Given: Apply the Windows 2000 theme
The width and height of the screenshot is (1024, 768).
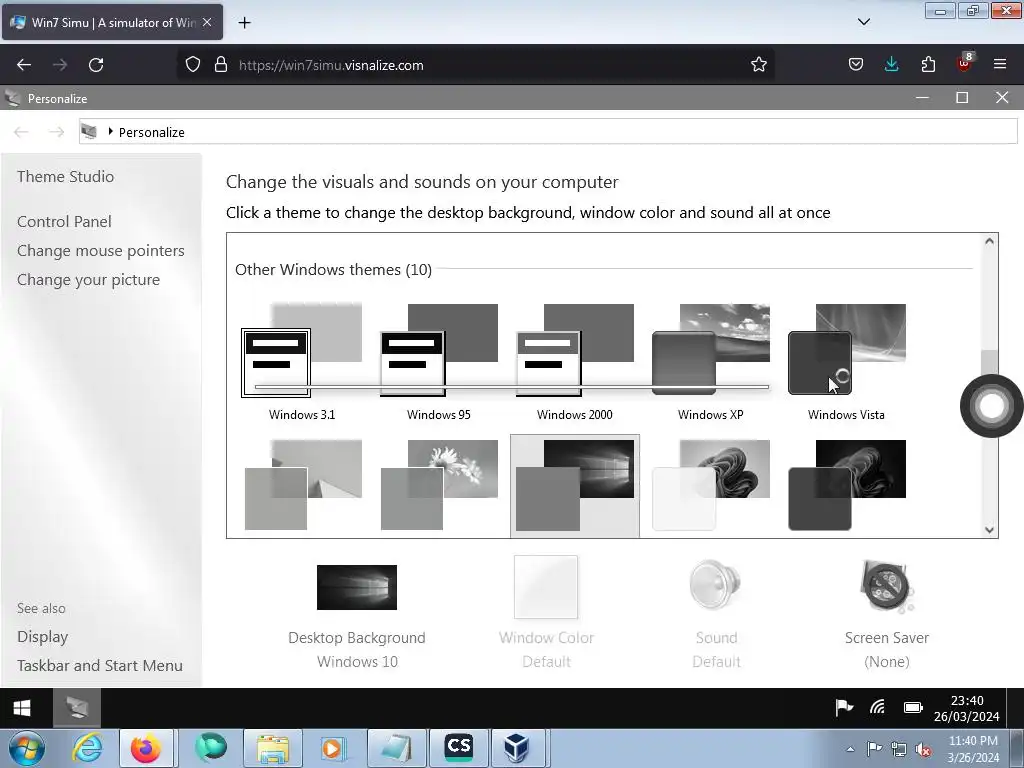Looking at the screenshot, I should pyautogui.click(x=575, y=362).
